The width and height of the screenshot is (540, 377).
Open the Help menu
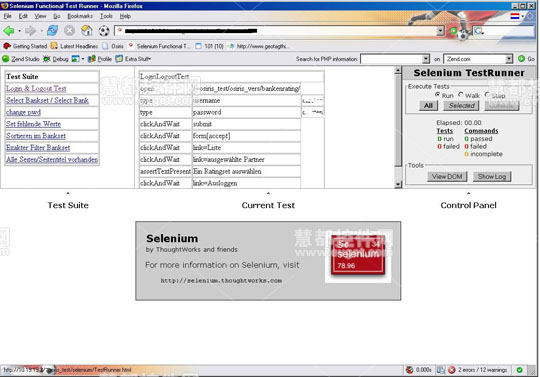pos(125,16)
